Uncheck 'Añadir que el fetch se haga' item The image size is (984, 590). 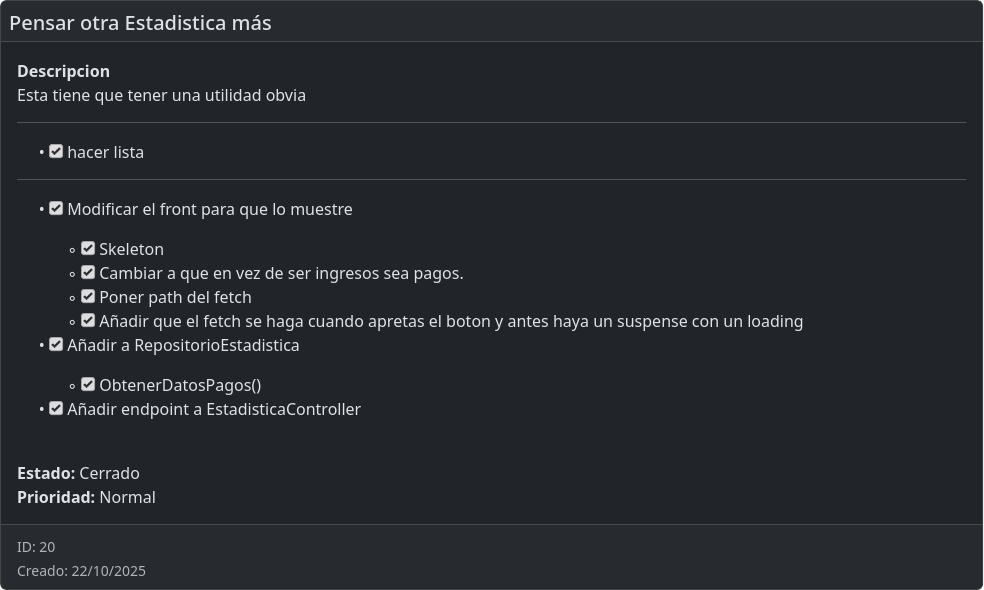click(88, 321)
